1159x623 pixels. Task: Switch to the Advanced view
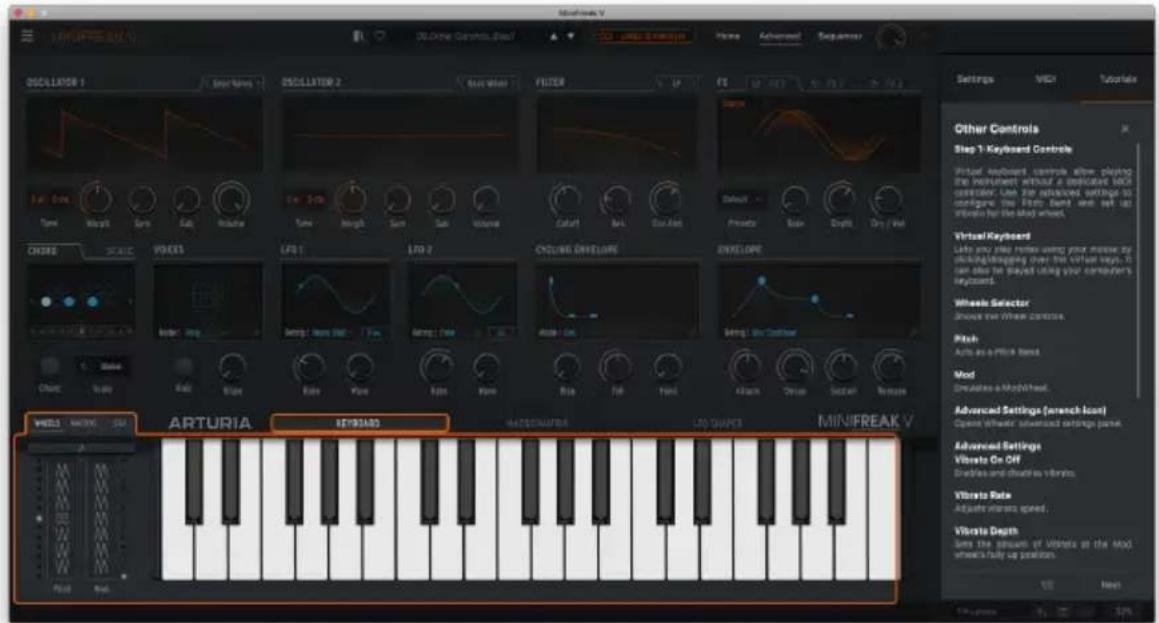(780, 35)
